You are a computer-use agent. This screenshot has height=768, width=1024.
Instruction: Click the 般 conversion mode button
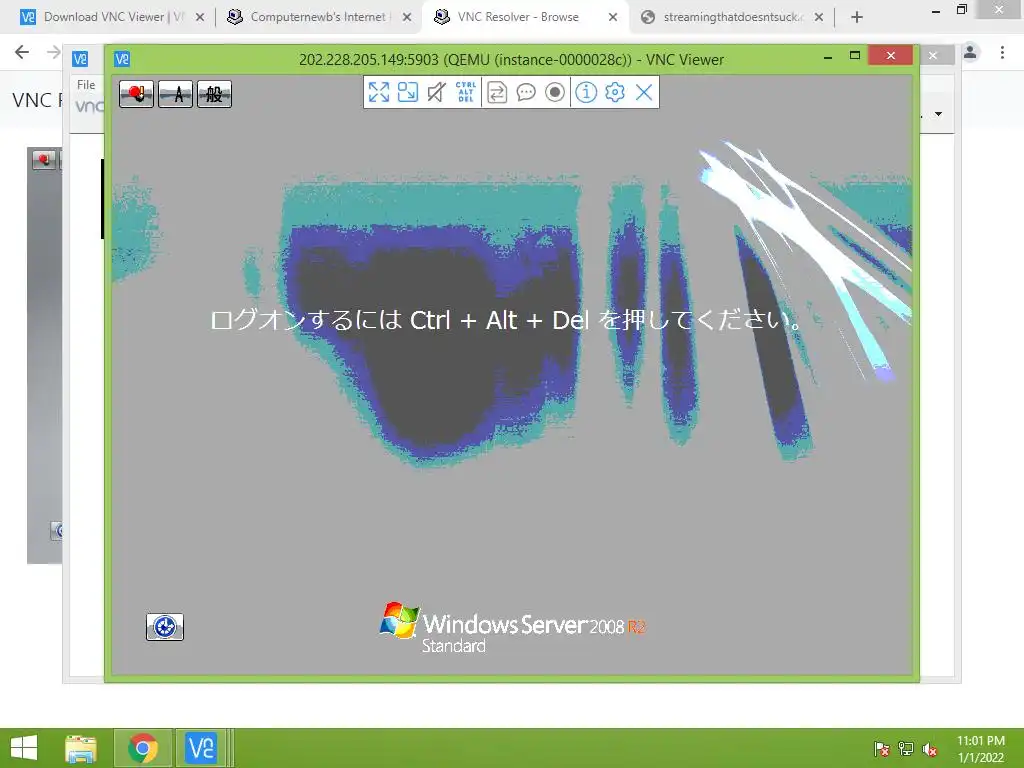pos(214,94)
